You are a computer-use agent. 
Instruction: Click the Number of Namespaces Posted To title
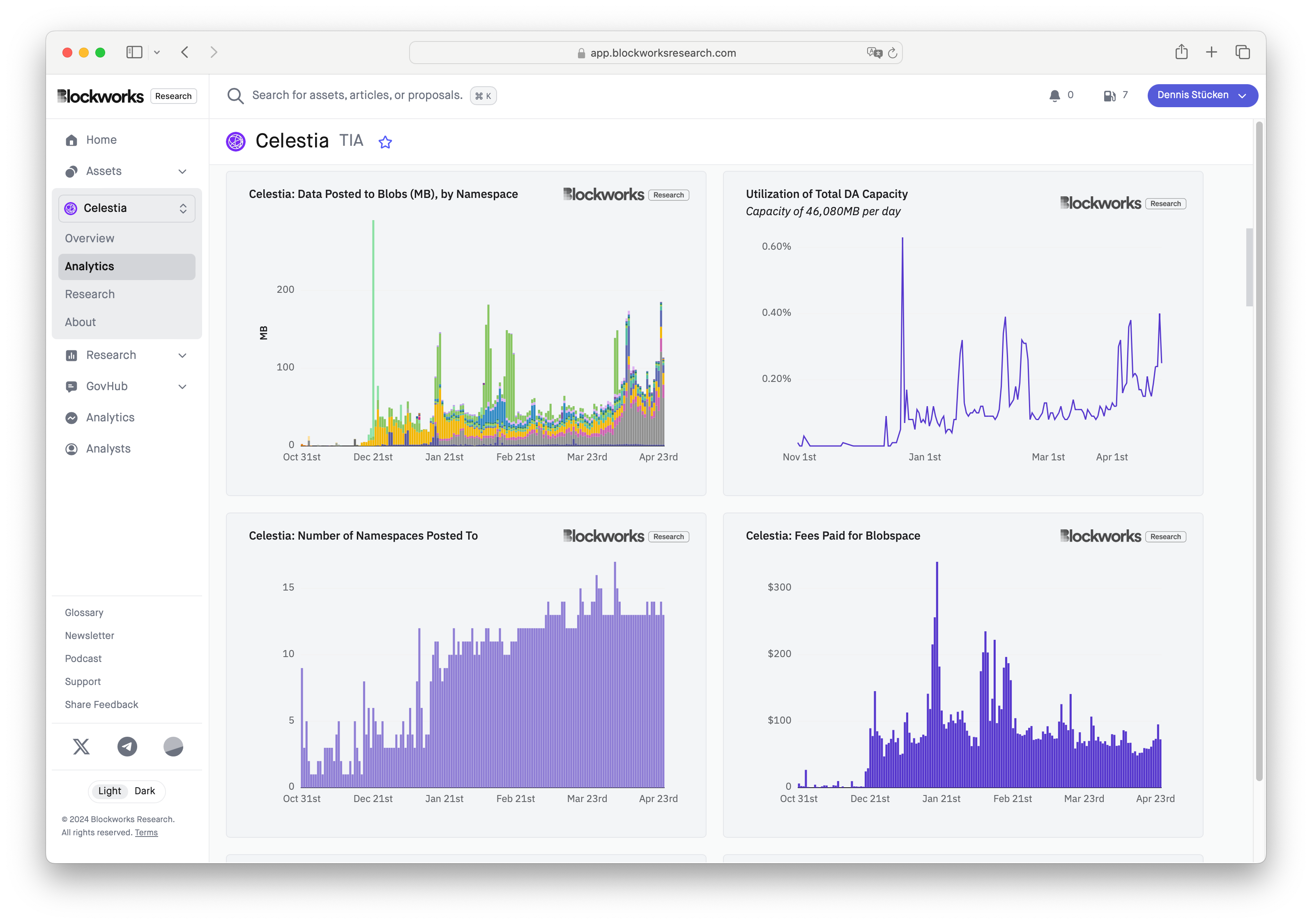click(363, 536)
